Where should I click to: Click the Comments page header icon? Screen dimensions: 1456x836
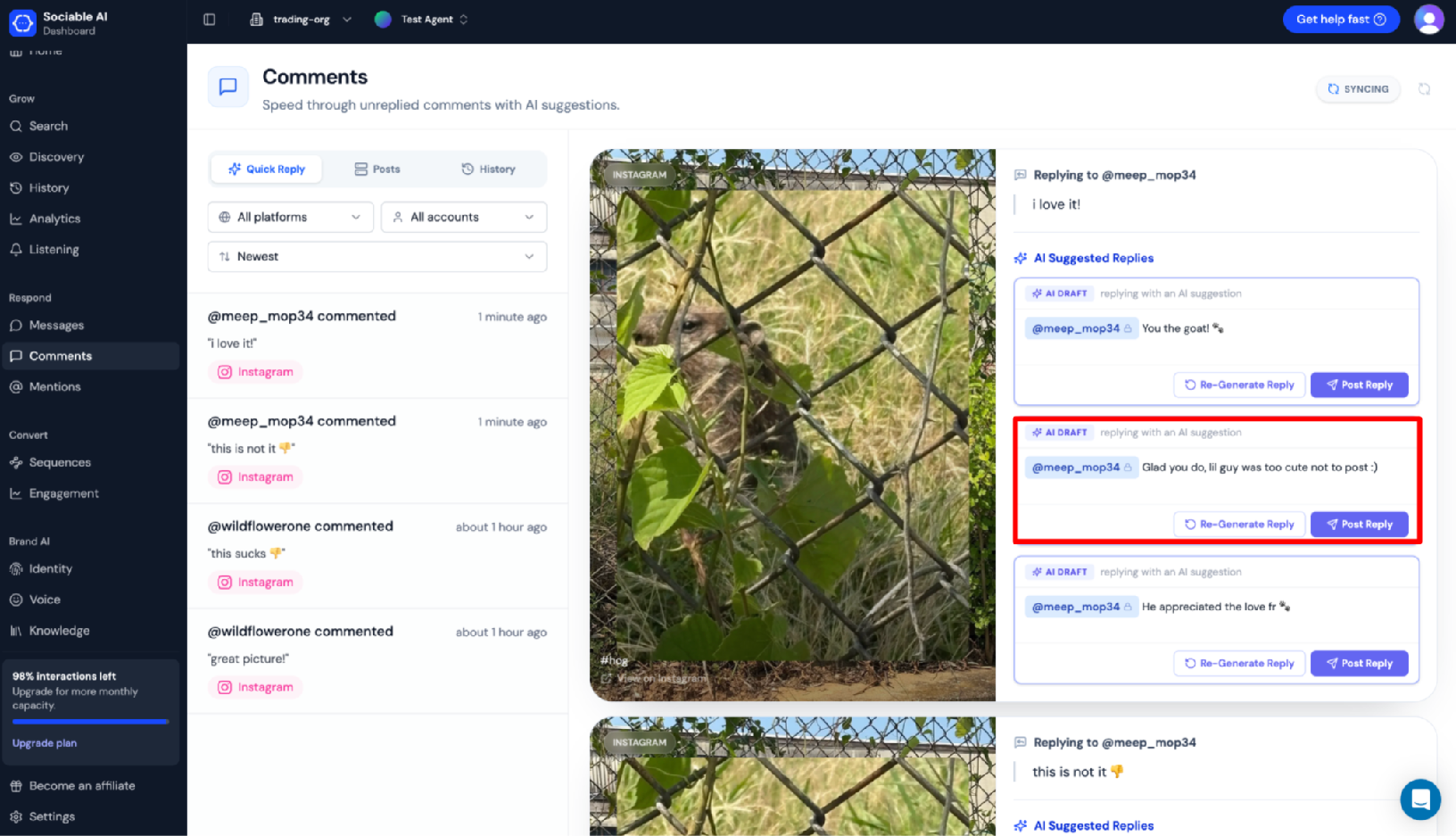(228, 87)
